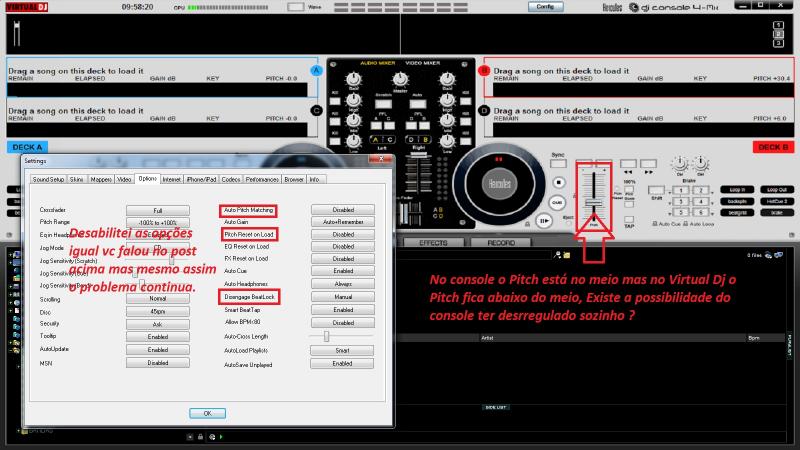Image resolution: width=800 pixels, height=450 pixels.
Task: Click the deck B jog wheel
Action: point(499,184)
